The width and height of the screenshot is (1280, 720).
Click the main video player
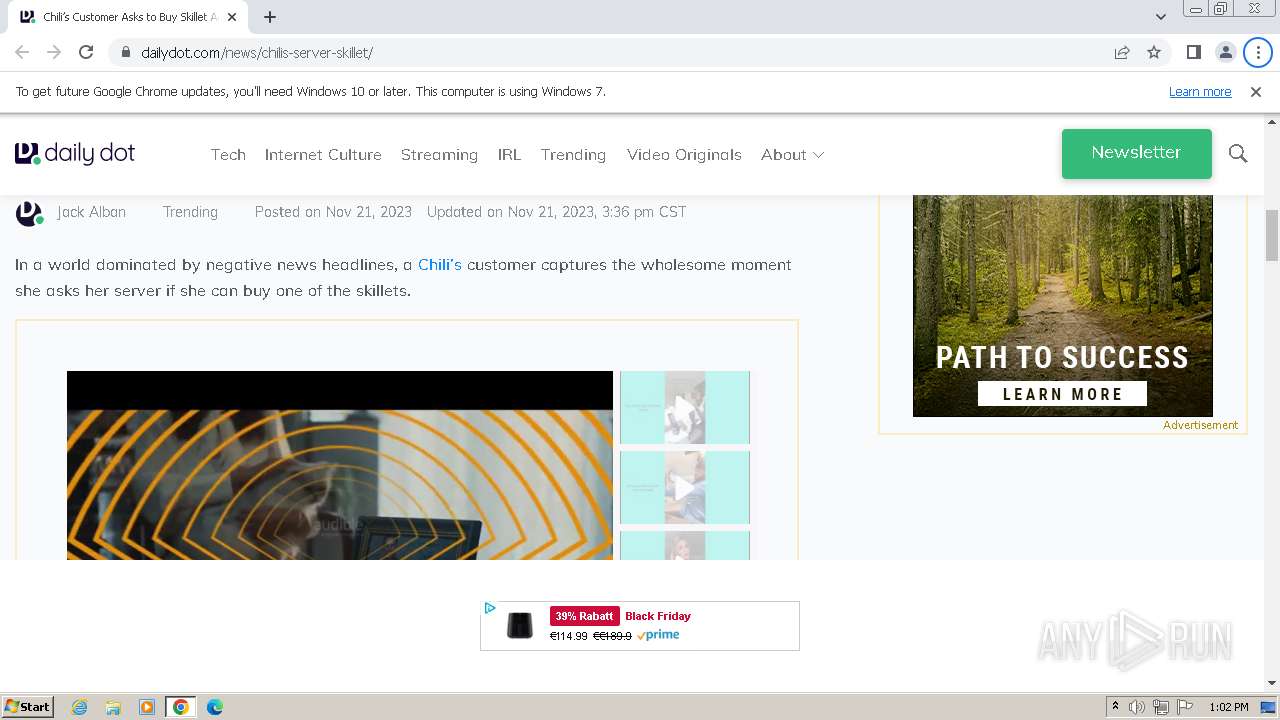pos(340,465)
